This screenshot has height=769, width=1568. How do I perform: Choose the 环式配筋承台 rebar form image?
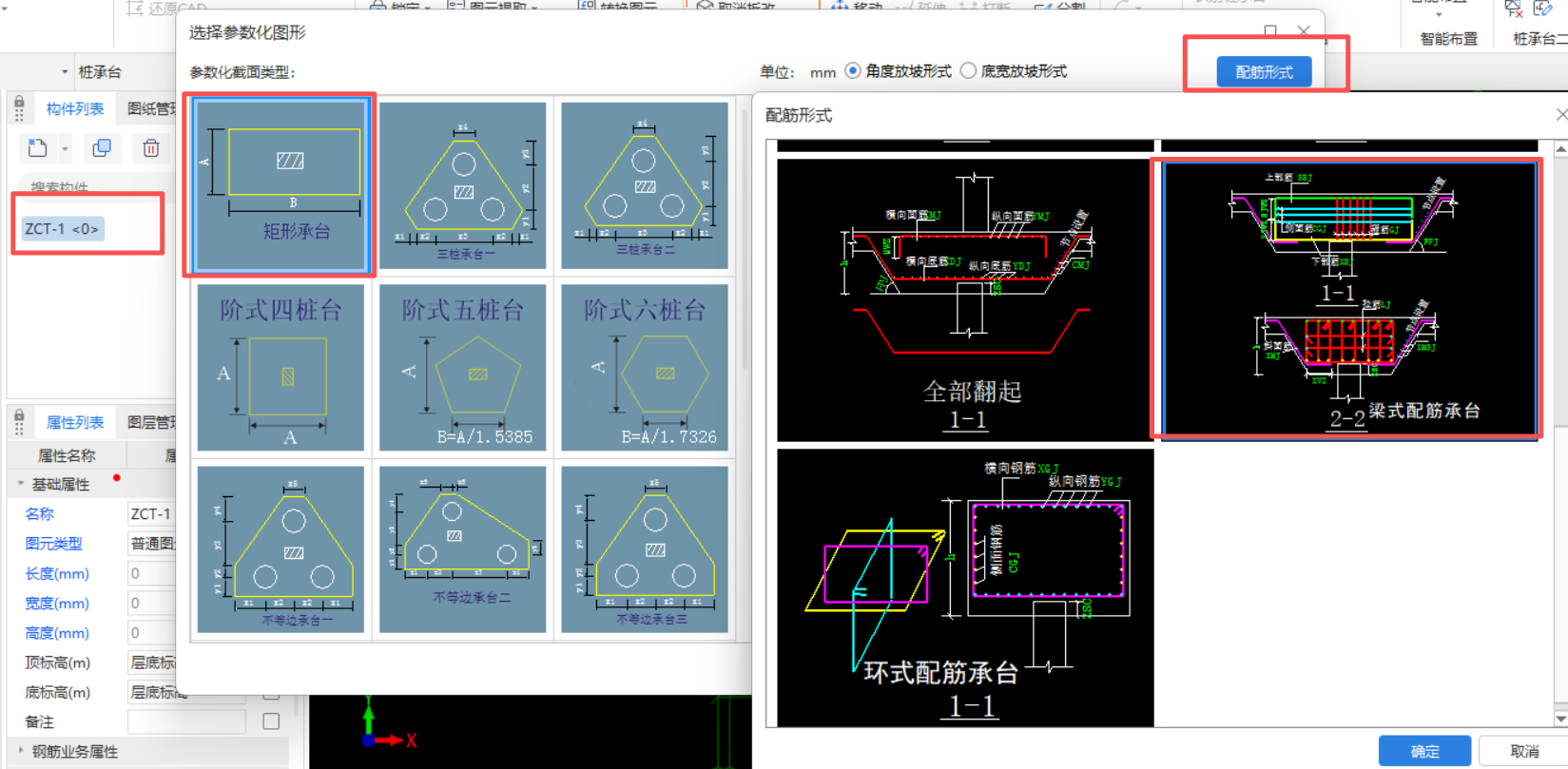[x=965, y=587]
